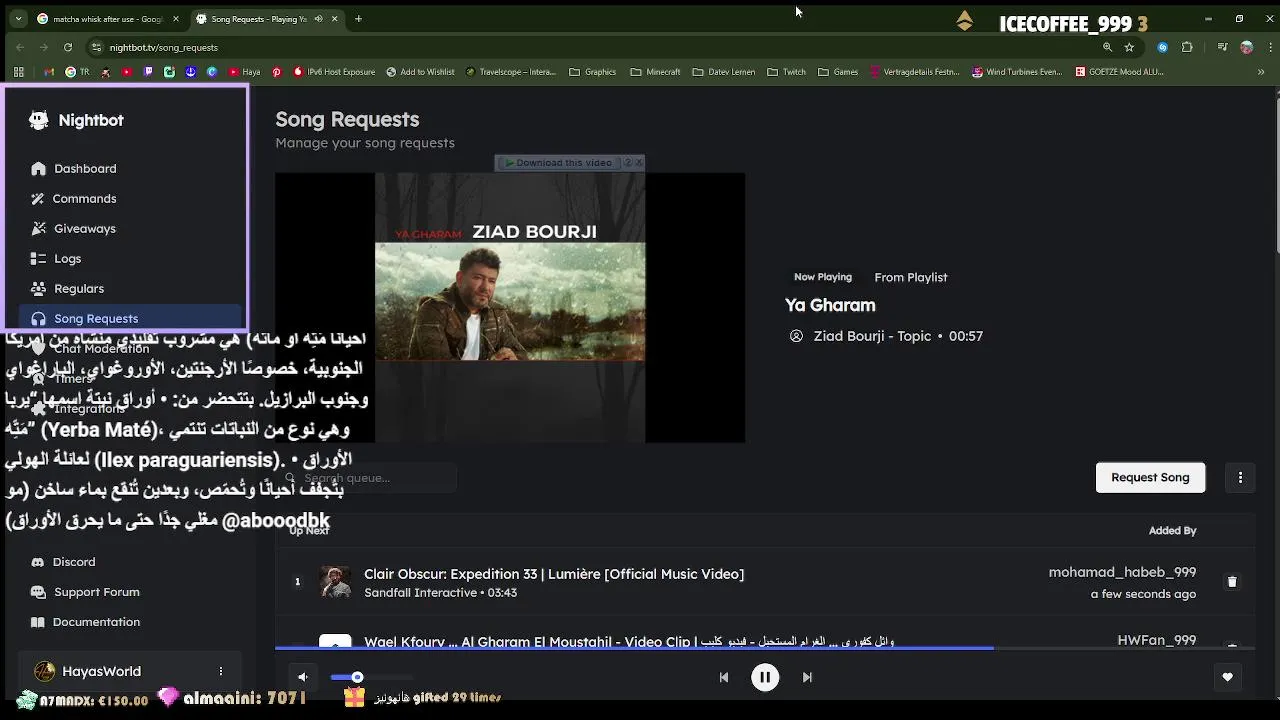The width and height of the screenshot is (1280, 720).
Task: Go back in browser history
Action: point(20,47)
